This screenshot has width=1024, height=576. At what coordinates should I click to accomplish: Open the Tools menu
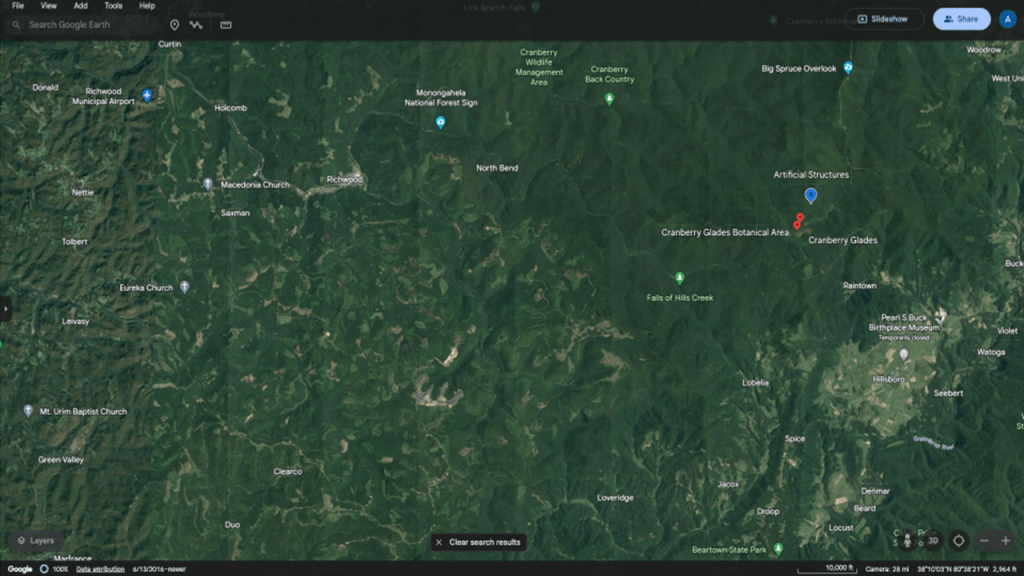click(113, 6)
